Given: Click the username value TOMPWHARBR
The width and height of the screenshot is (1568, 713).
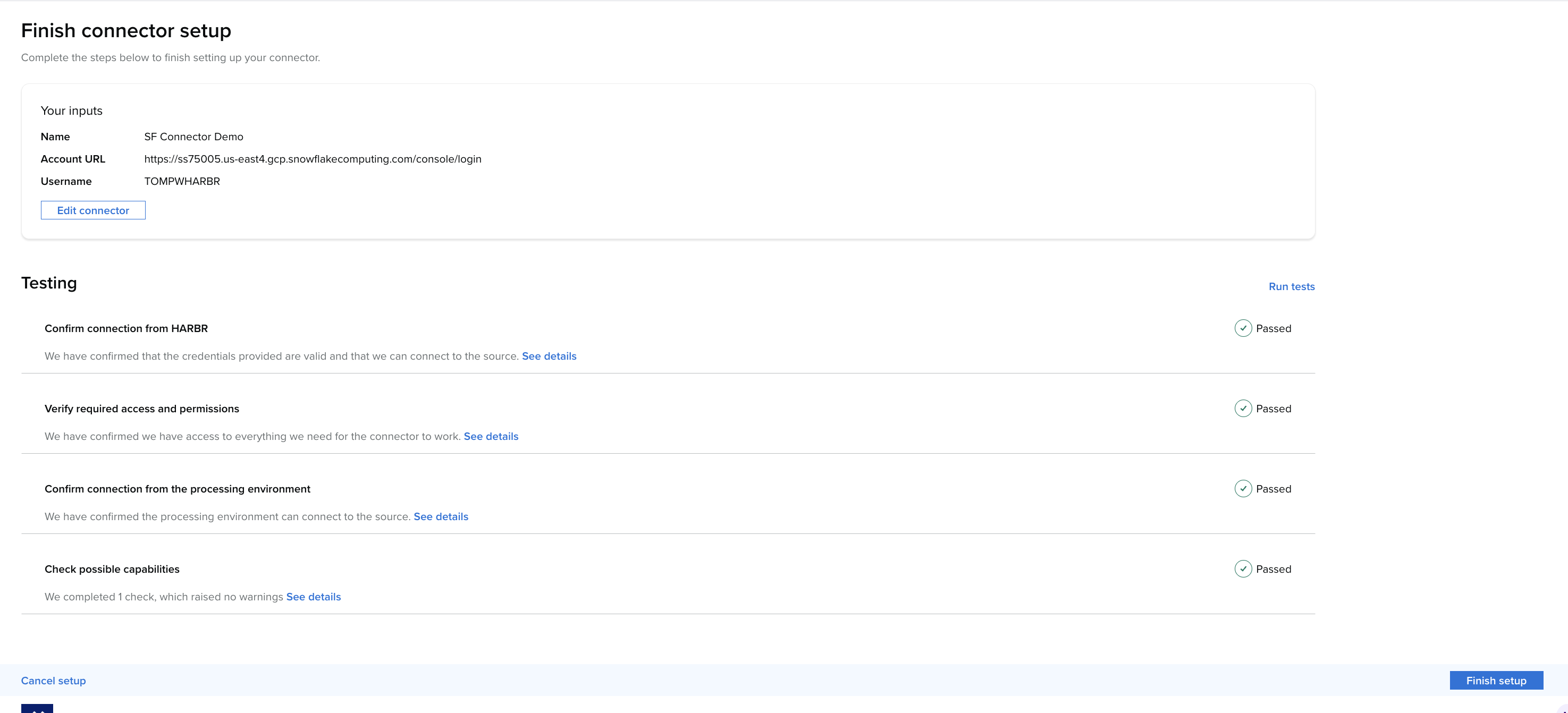Looking at the screenshot, I should pyautogui.click(x=182, y=181).
